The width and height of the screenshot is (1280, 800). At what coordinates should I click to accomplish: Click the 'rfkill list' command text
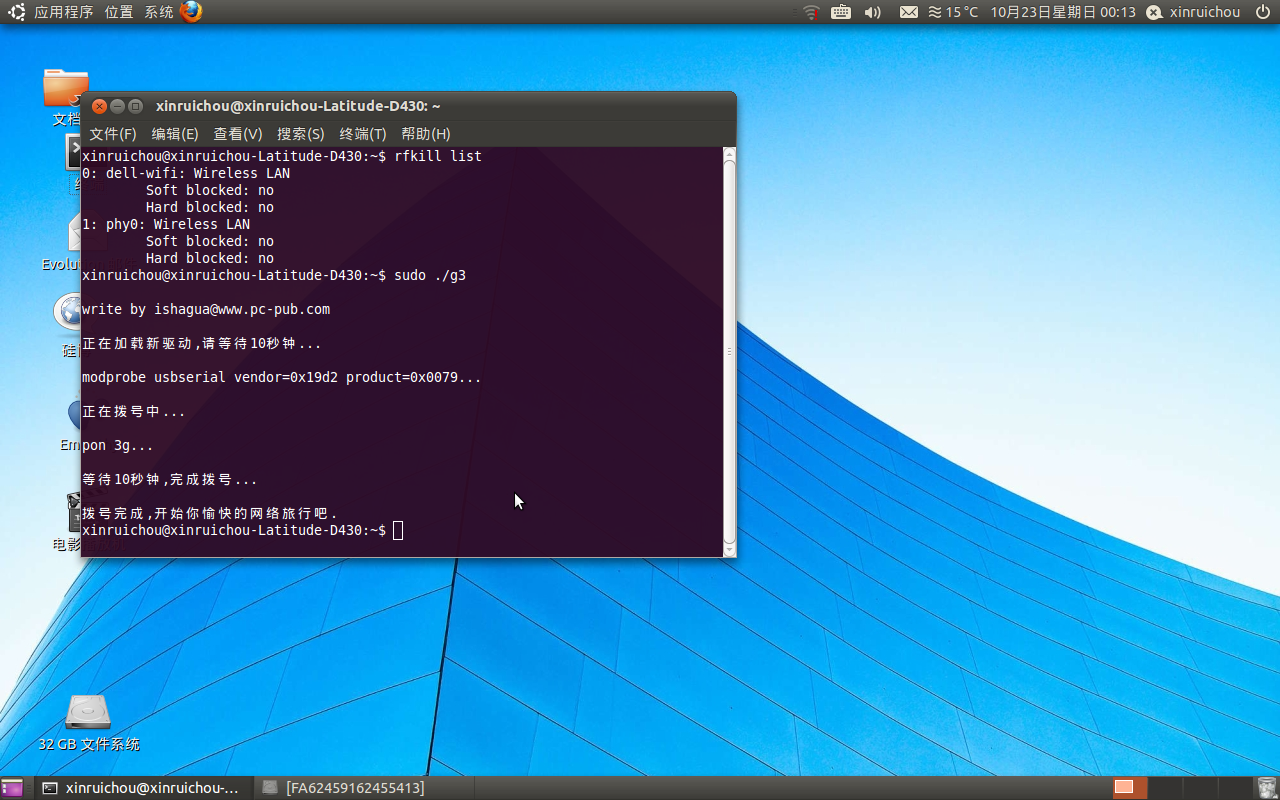(x=438, y=156)
